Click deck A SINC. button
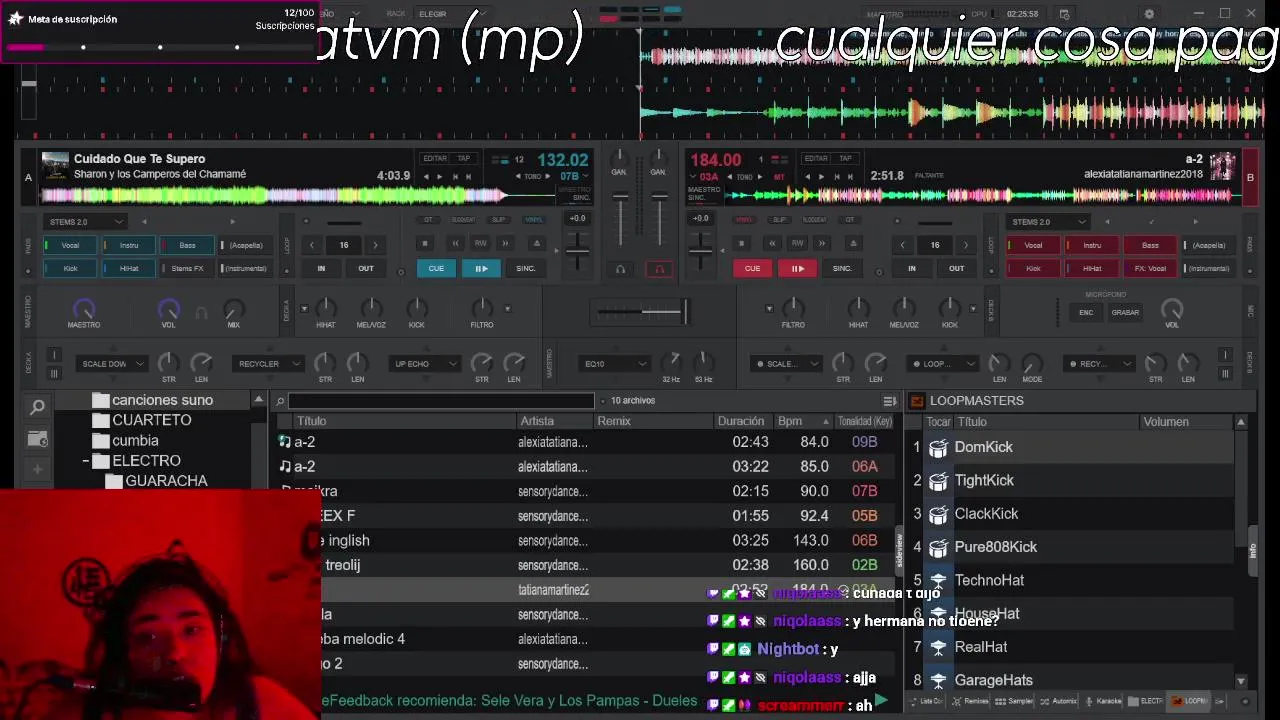The height and width of the screenshot is (720, 1280). pos(526,268)
